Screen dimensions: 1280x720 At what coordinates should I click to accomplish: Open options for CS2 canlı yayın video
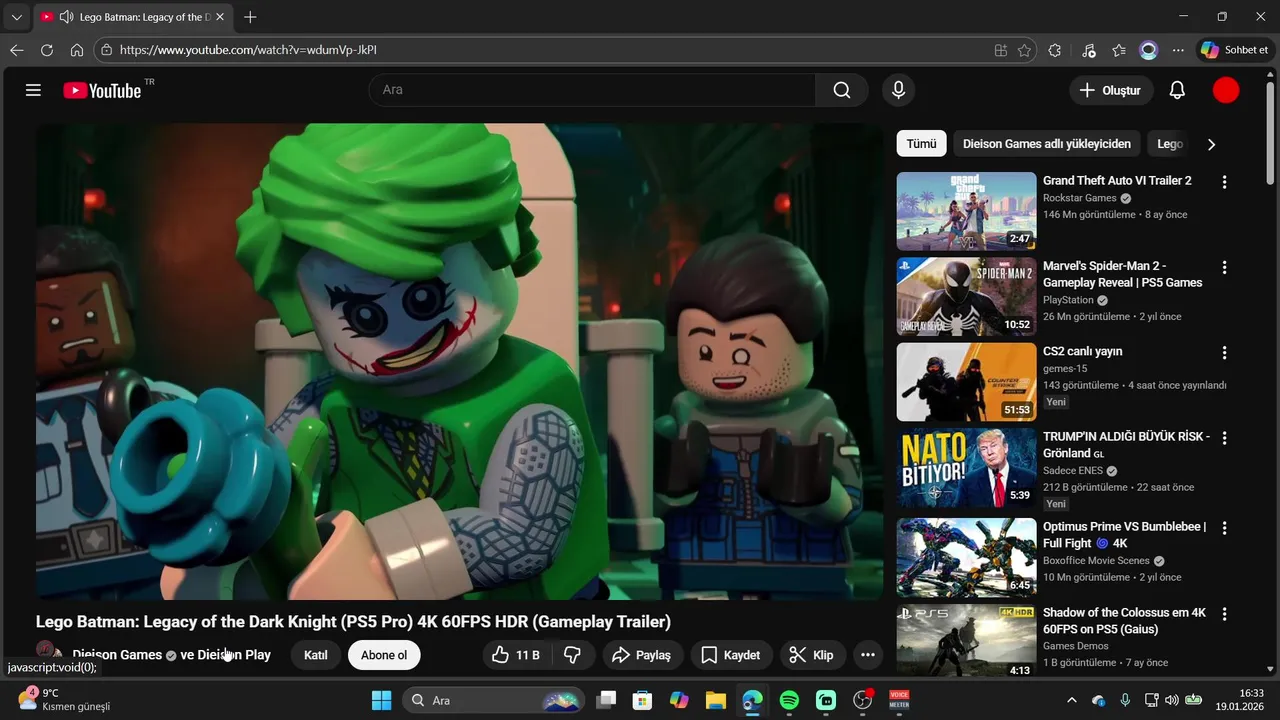point(1224,353)
